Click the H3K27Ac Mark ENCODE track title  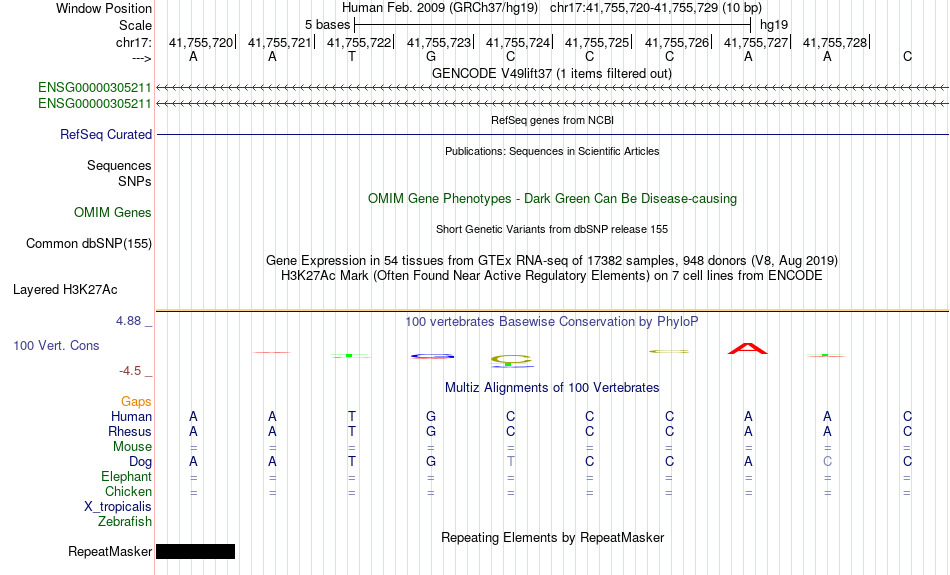[x=552, y=276]
